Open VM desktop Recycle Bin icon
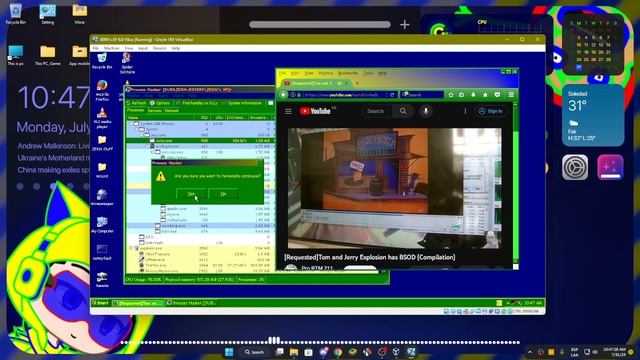Viewport: 640px width, 360px height. point(102,61)
